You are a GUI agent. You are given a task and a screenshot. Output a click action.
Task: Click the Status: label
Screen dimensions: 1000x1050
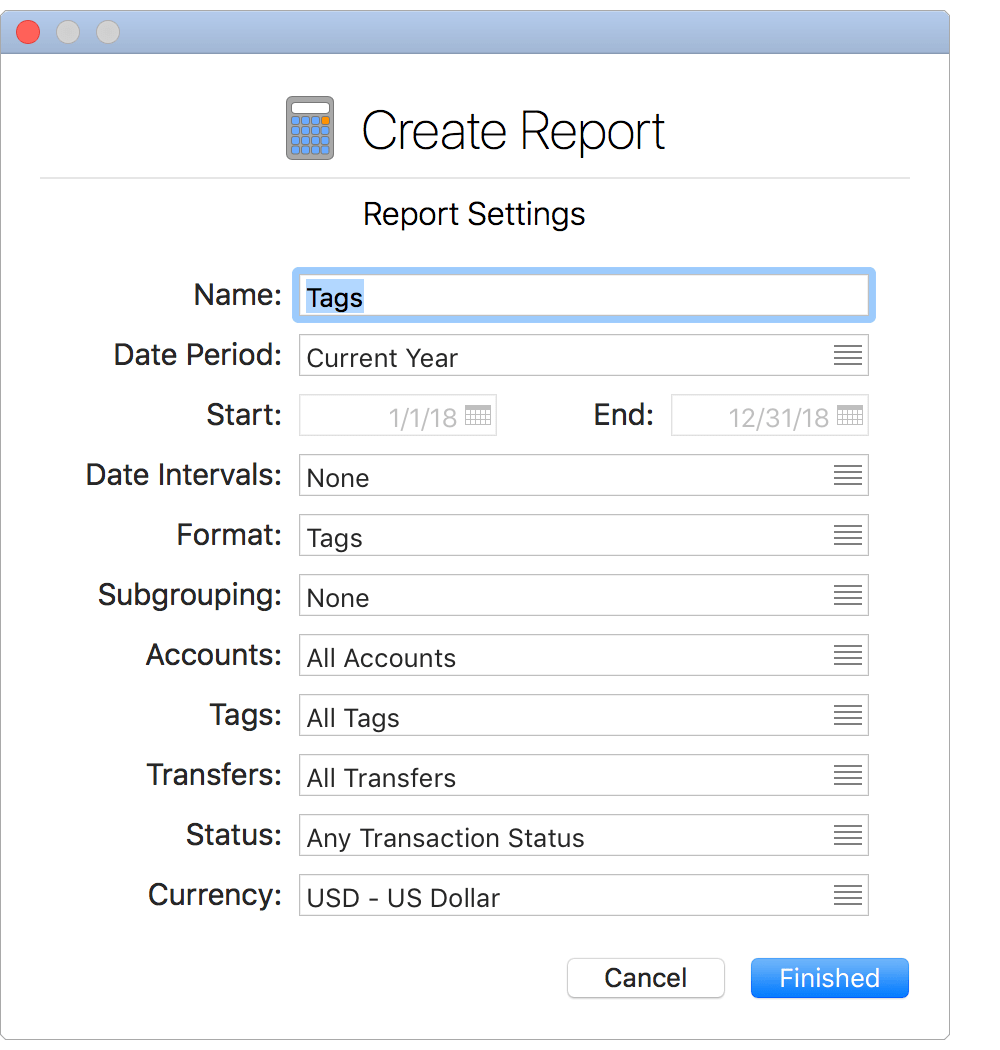click(234, 834)
